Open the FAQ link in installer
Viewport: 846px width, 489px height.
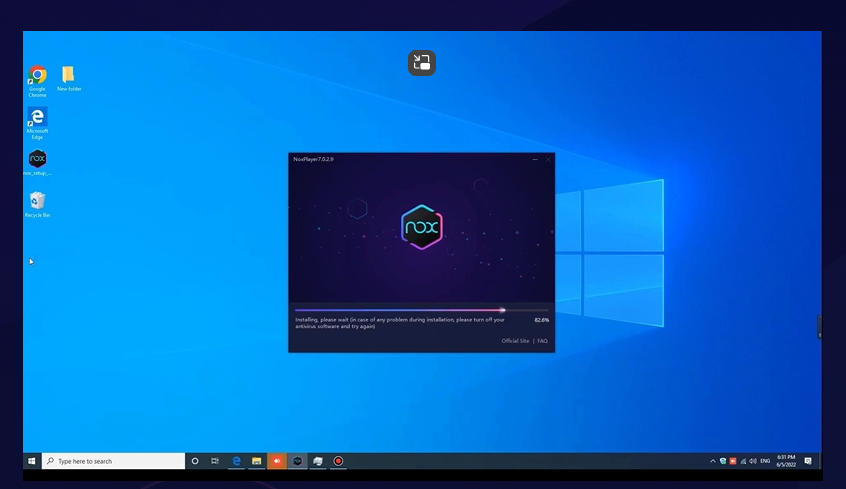[542, 341]
